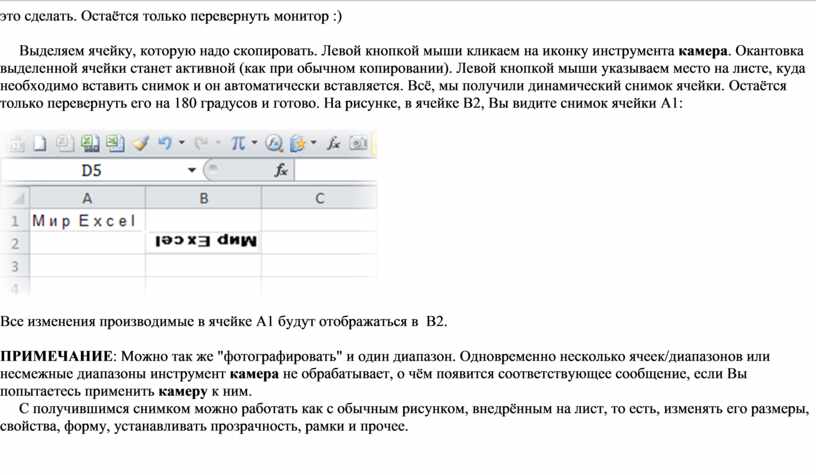This screenshot has height=475, width=816.
Task: Click the Select All corner triangle
Action: coord(18,198)
